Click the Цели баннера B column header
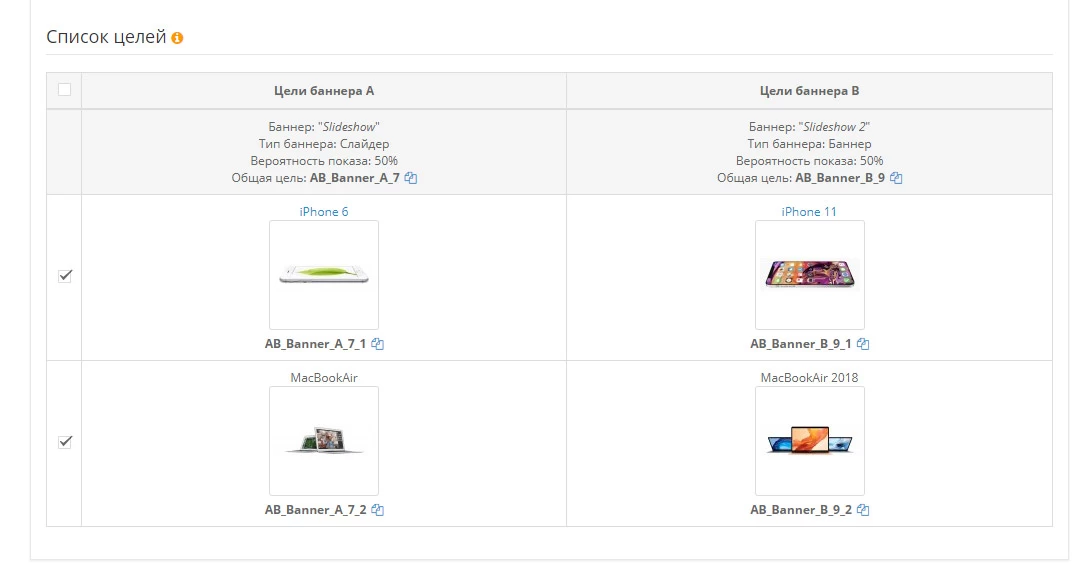1089x588 pixels. click(809, 91)
